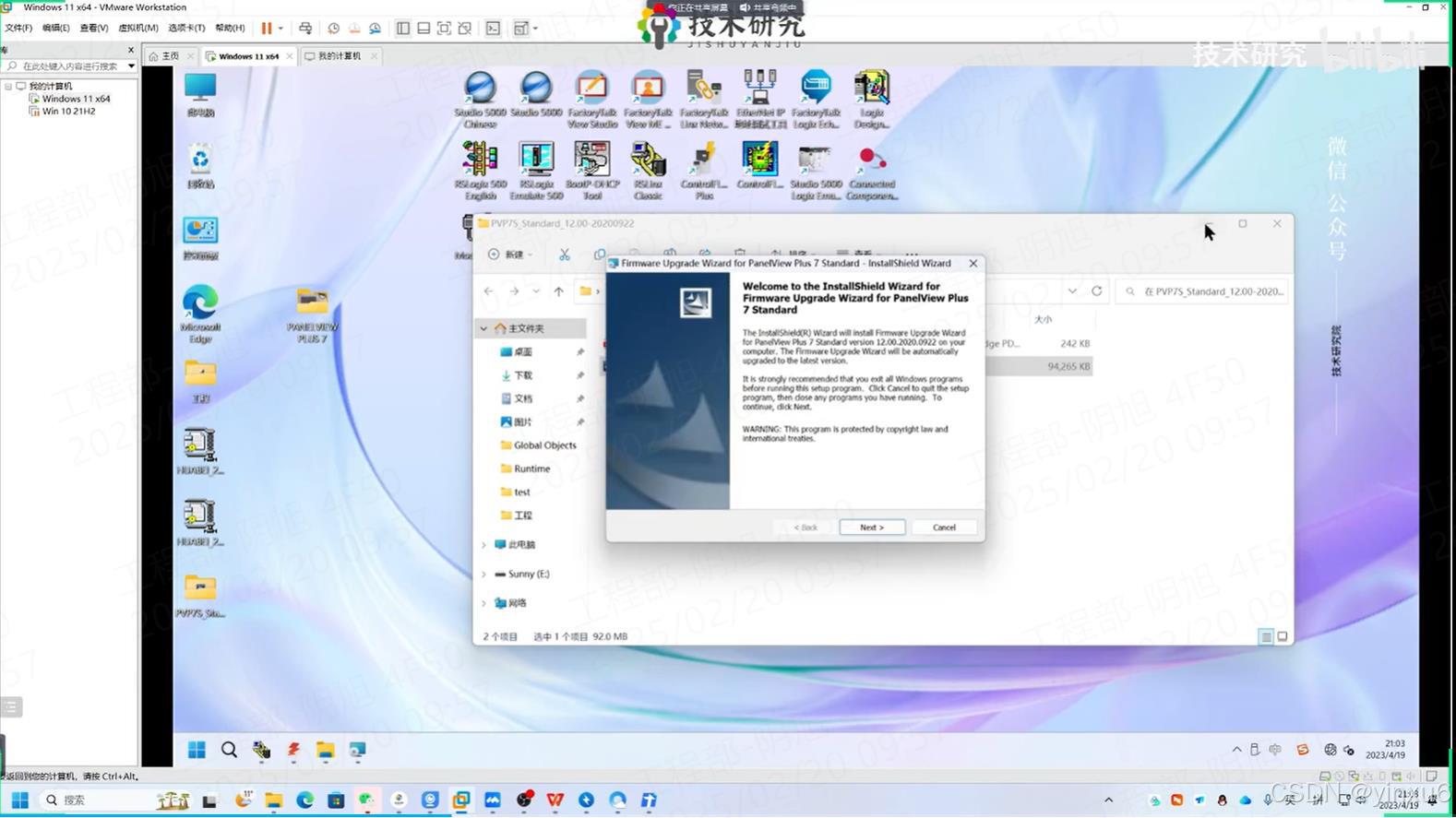The image size is (1456, 818).
Task: Click Next in the Firmware Upgrade Wizard
Action: [872, 528]
